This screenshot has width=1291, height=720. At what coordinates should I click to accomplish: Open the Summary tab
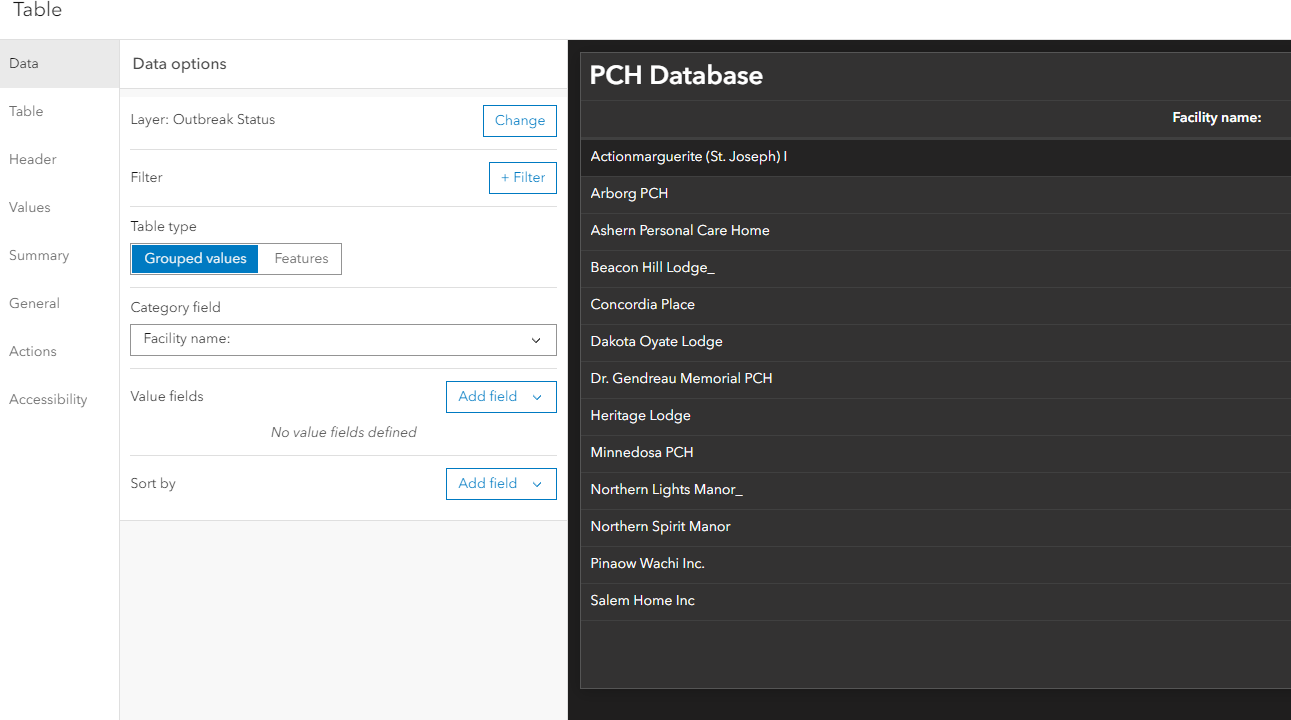(x=59, y=255)
